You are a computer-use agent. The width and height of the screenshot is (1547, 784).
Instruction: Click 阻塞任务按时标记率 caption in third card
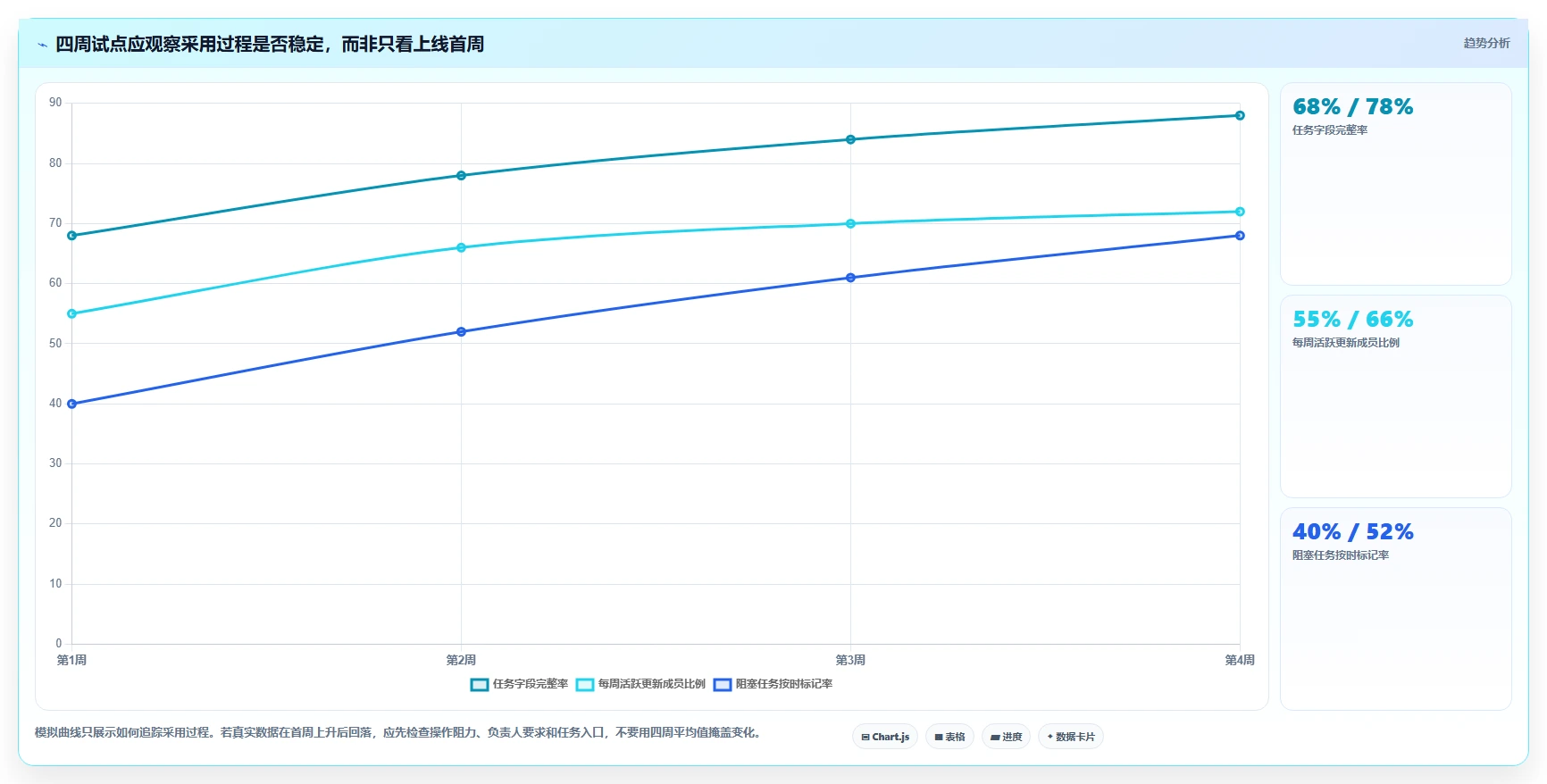tap(1341, 555)
